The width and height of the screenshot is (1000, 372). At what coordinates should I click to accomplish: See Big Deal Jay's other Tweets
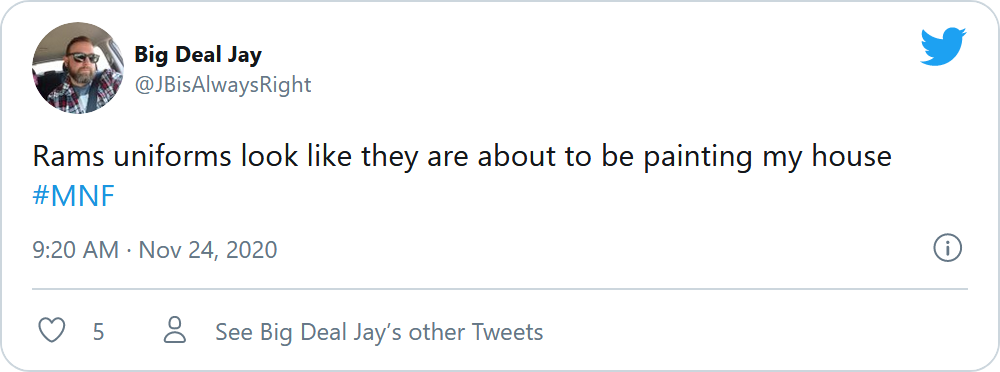pyautogui.click(x=379, y=332)
